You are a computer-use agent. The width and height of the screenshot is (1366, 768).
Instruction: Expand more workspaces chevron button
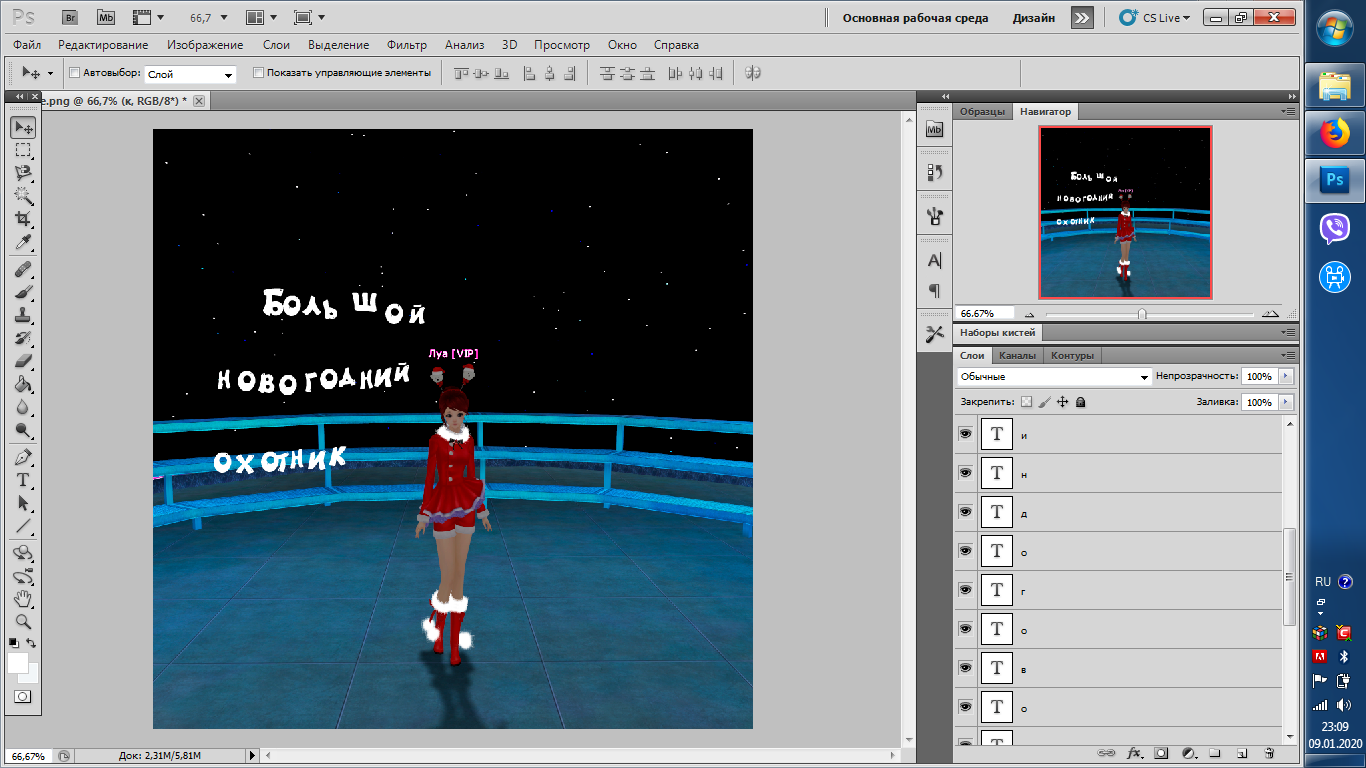1082,18
